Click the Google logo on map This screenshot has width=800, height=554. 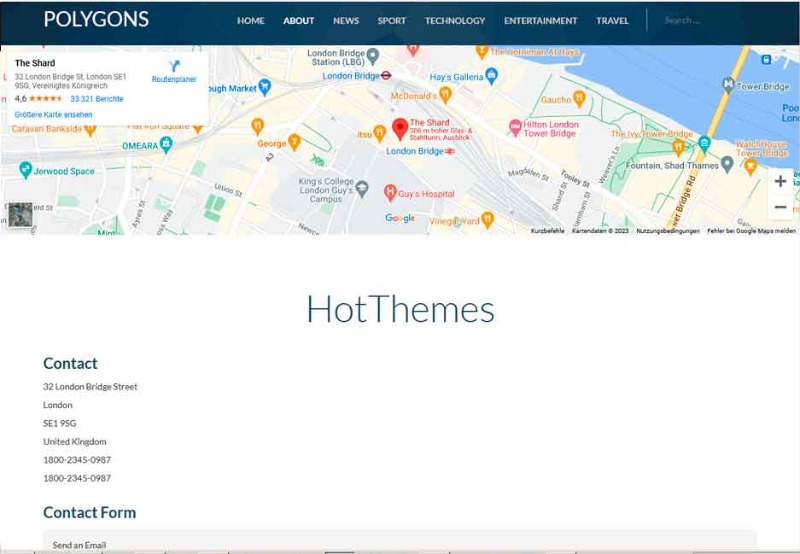click(400, 218)
